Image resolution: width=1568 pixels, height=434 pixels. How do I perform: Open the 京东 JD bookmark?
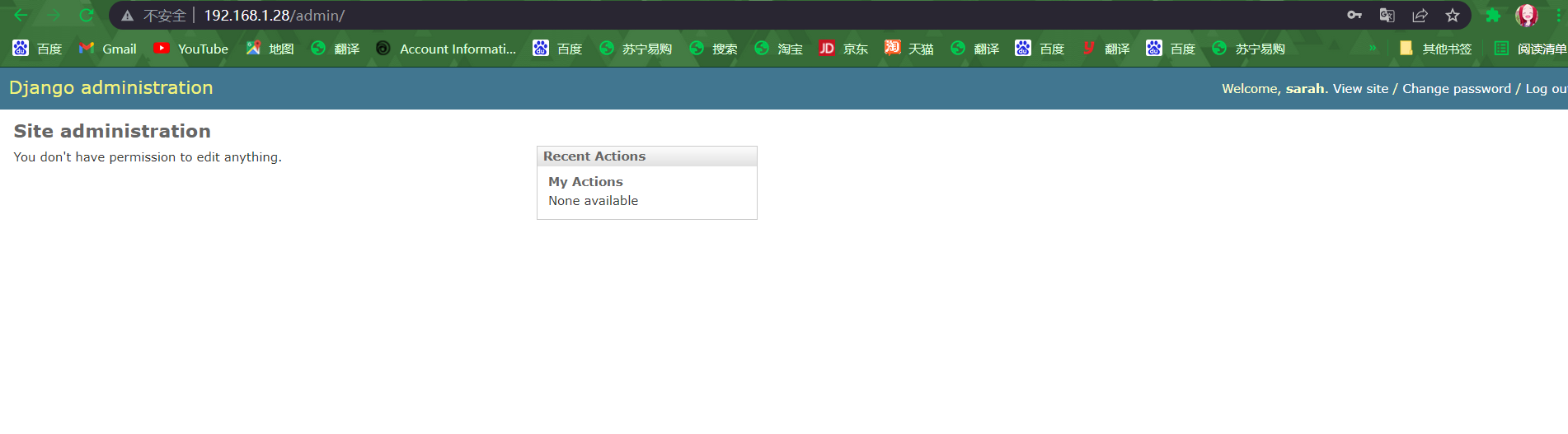[x=843, y=49]
